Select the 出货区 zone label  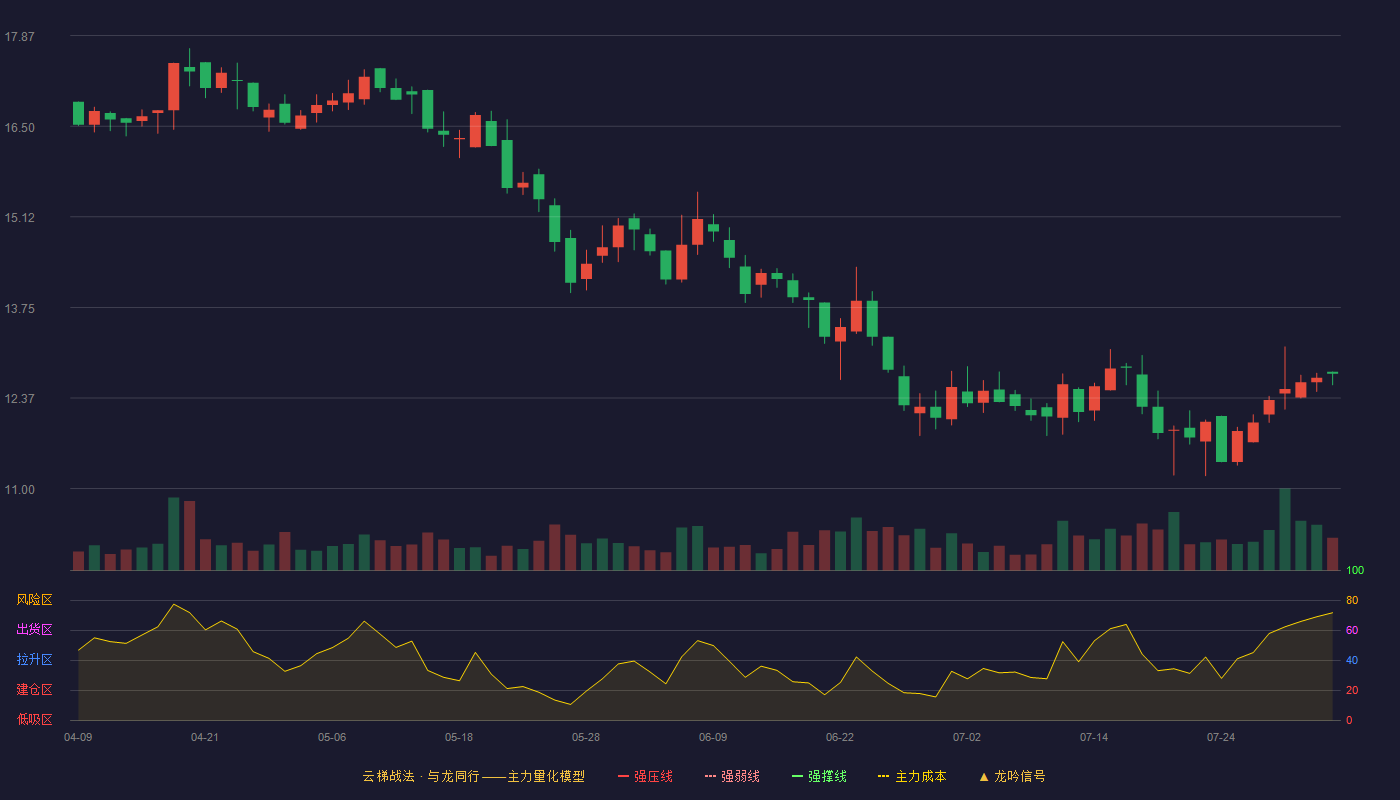34,630
